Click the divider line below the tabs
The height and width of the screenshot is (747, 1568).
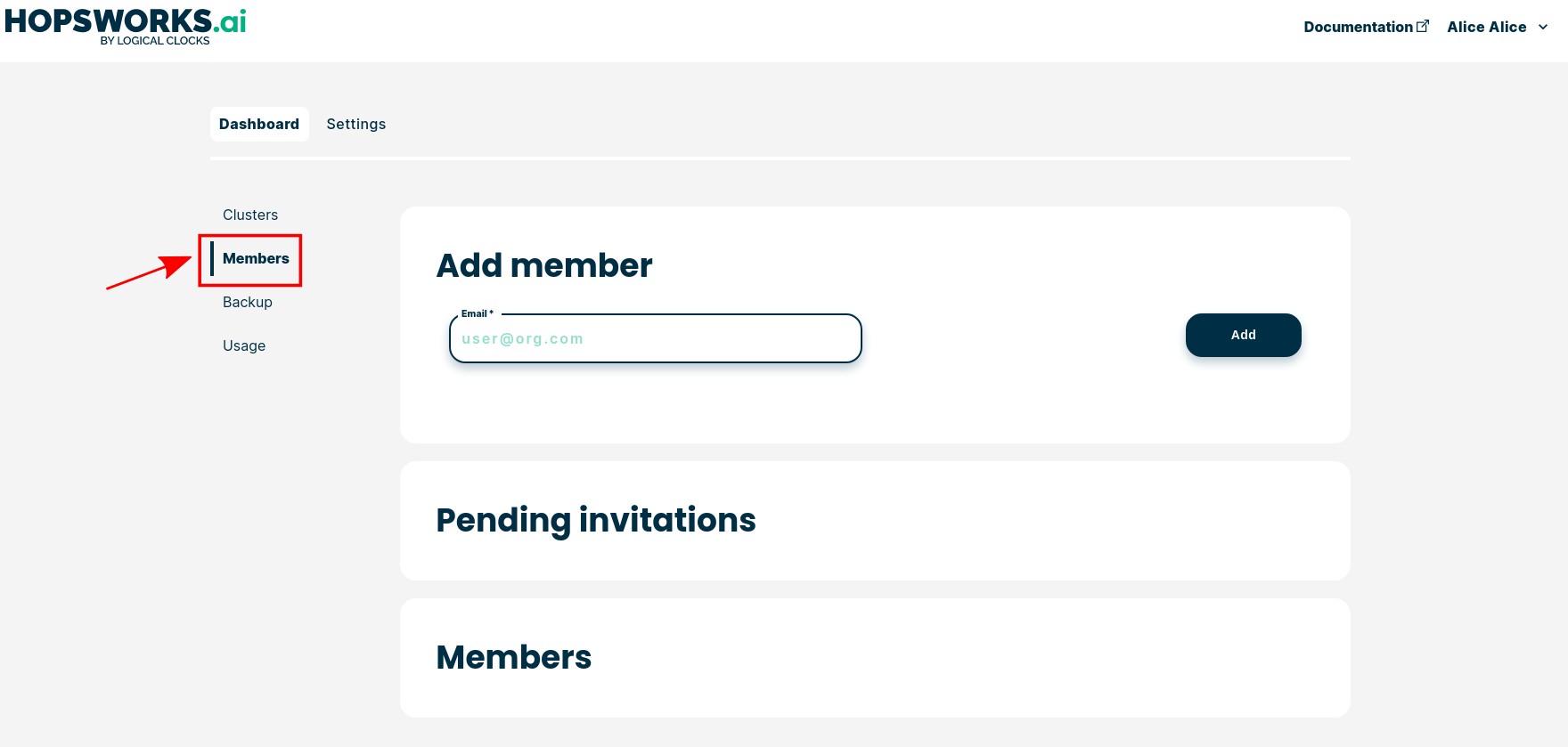coord(780,158)
